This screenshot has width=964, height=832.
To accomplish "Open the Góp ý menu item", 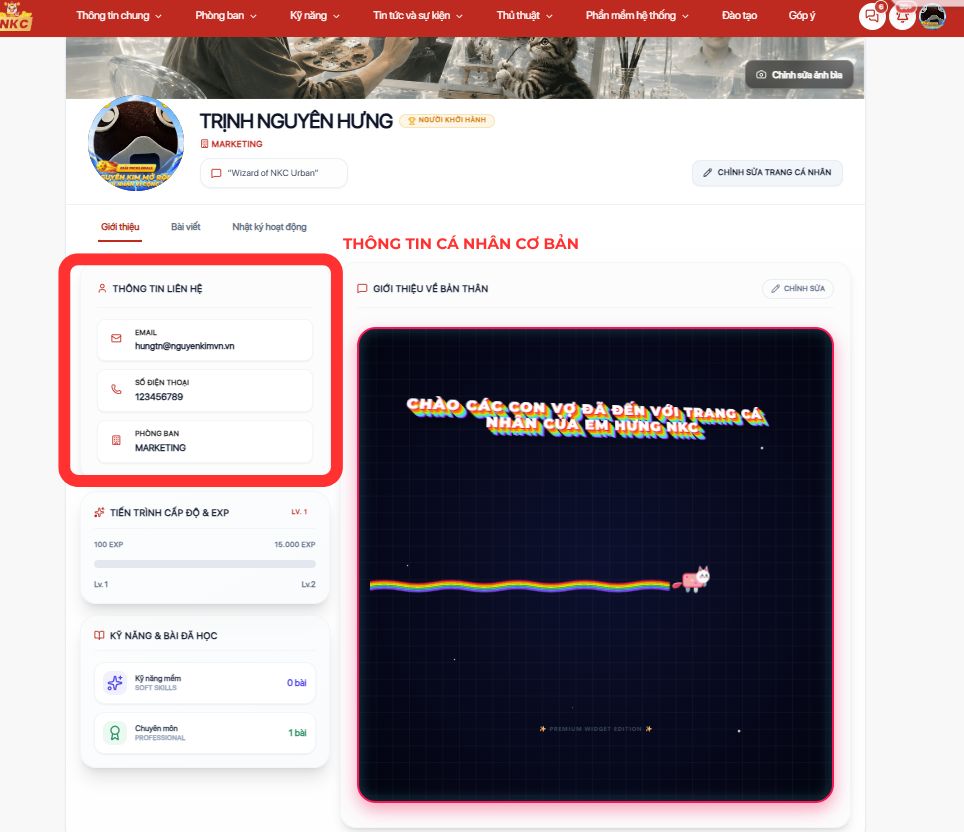I will click(x=802, y=15).
